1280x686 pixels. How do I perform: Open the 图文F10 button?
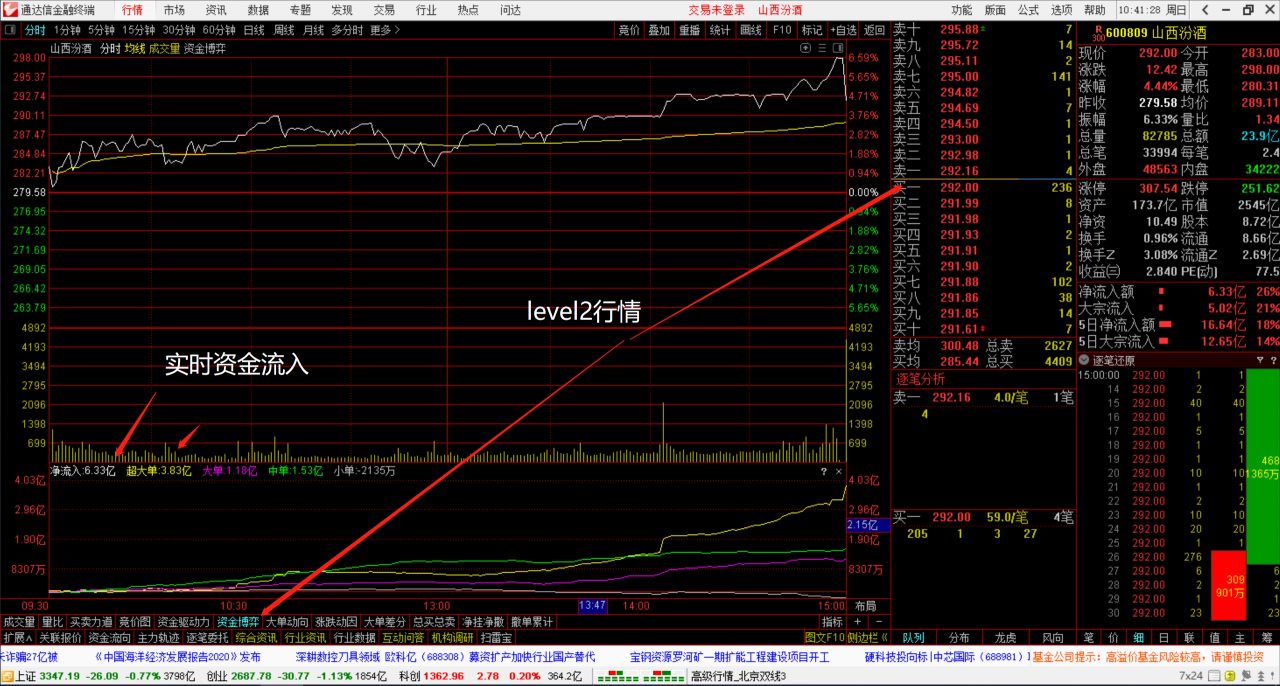pyautogui.click(x=823, y=637)
